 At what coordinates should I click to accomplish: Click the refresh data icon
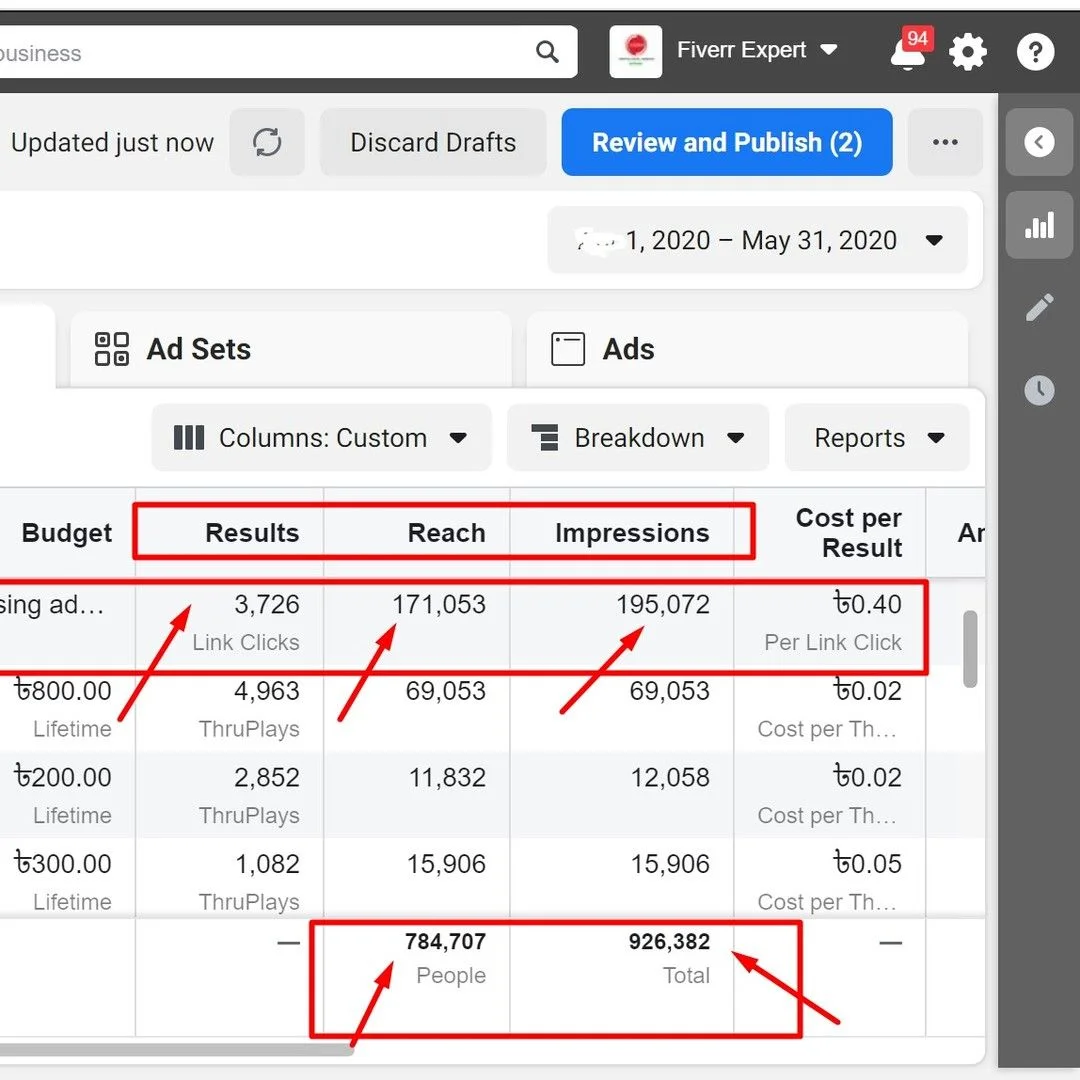pos(267,143)
